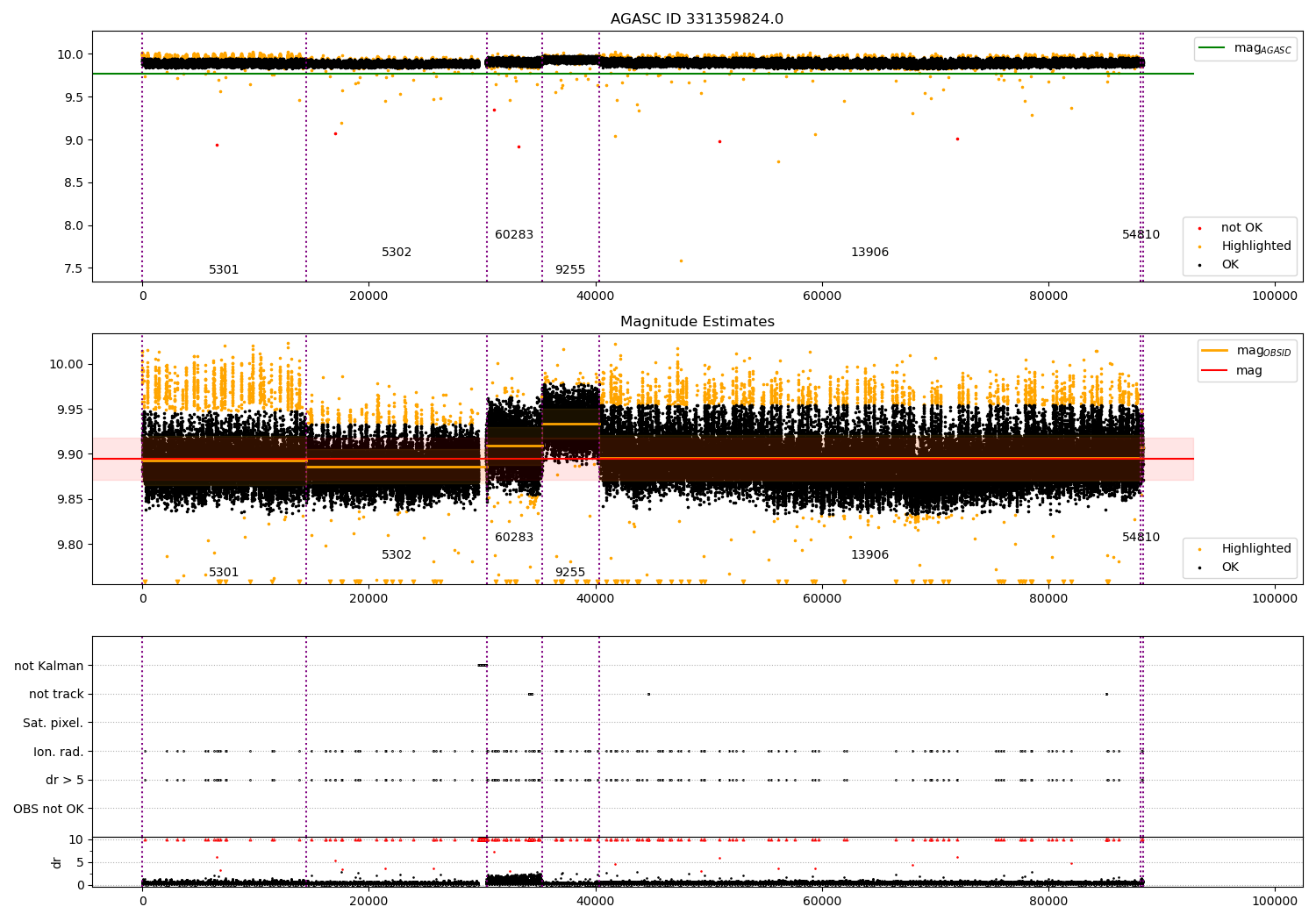Click obsid label 13906 in the top plot
The width and height of the screenshot is (1316, 921).
870,253
